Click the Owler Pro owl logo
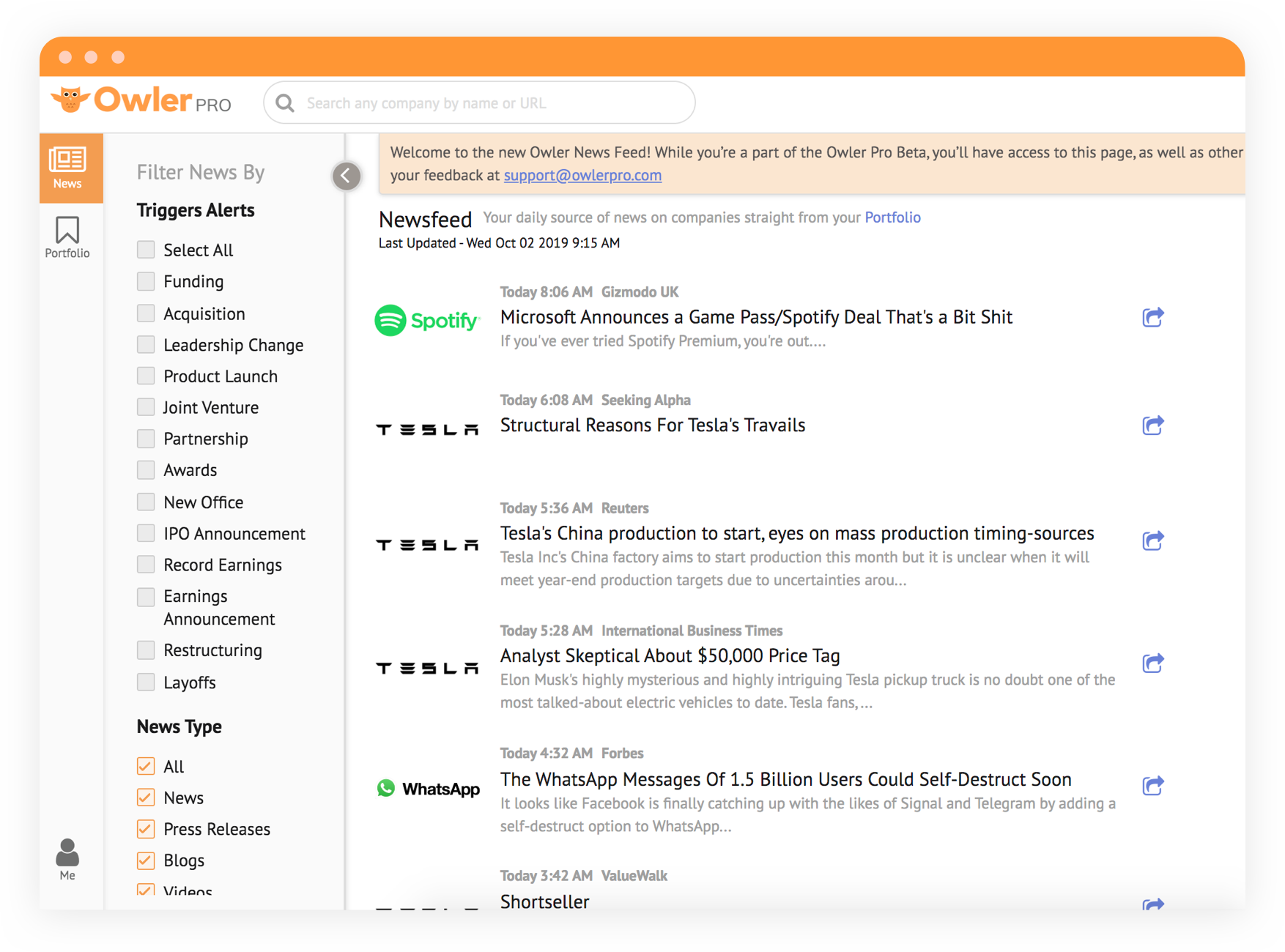Screen dimensions: 1285x952 [71, 100]
